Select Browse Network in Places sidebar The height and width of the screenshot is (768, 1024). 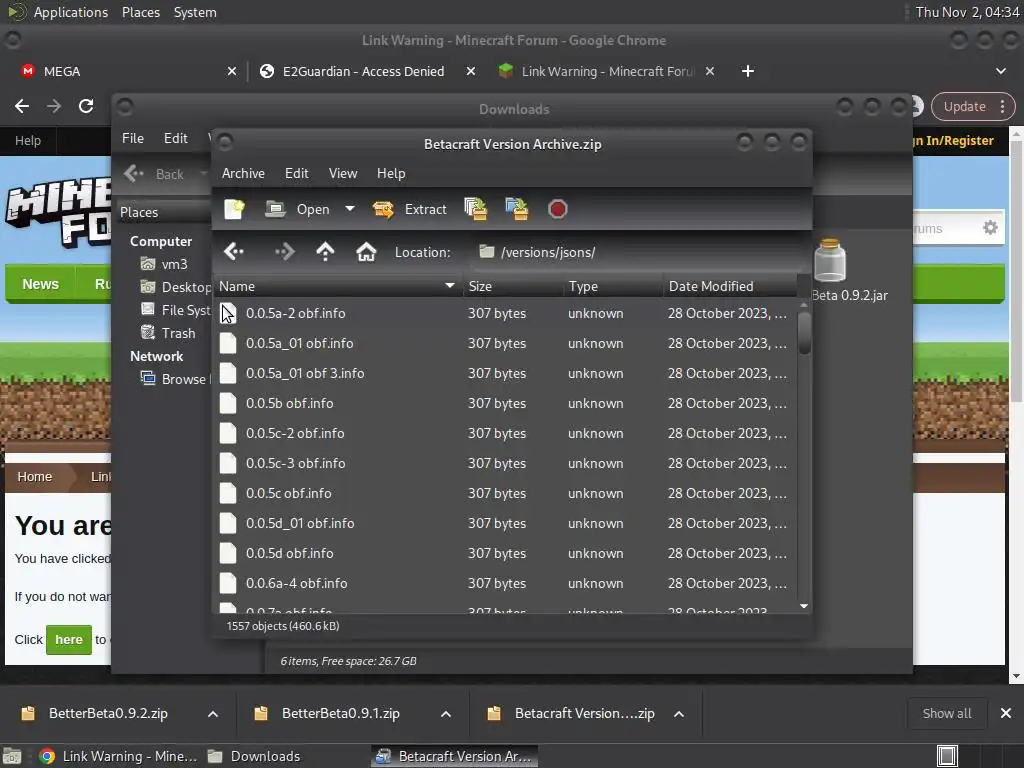point(174,379)
